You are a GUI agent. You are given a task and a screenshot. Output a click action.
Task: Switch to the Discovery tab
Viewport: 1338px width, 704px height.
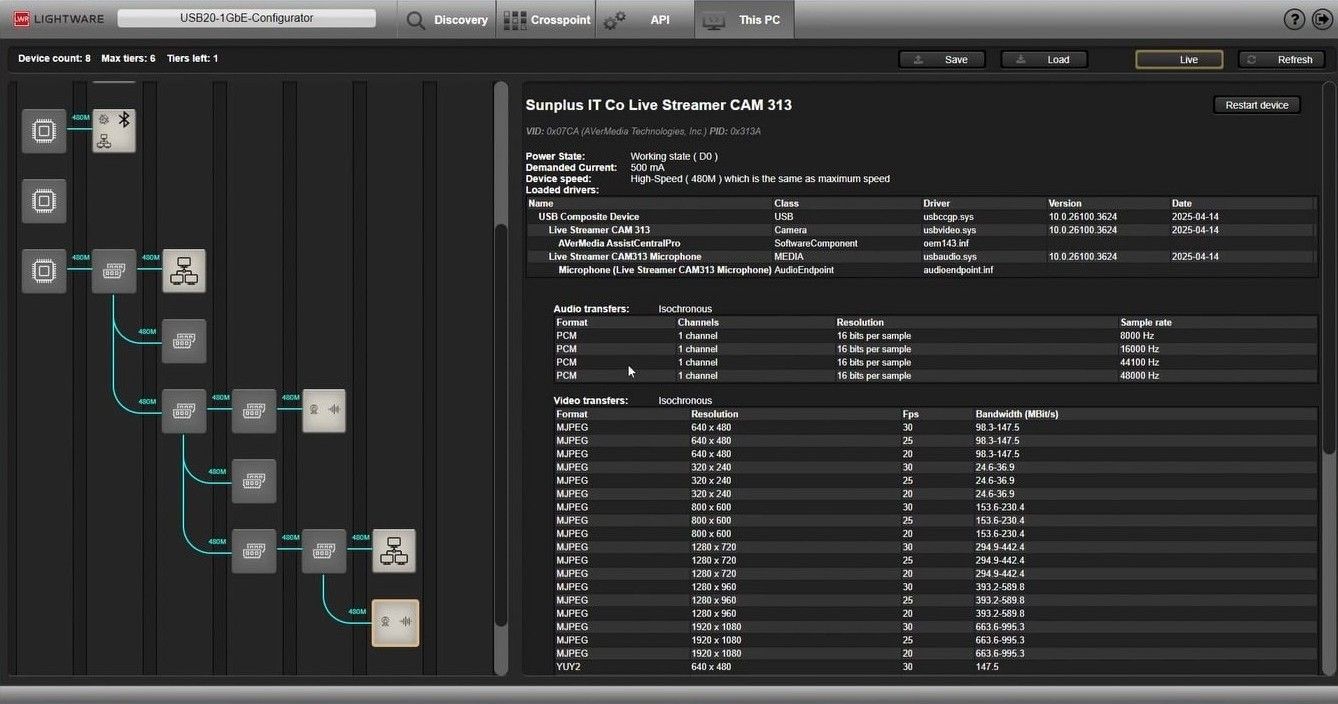coord(448,20)
